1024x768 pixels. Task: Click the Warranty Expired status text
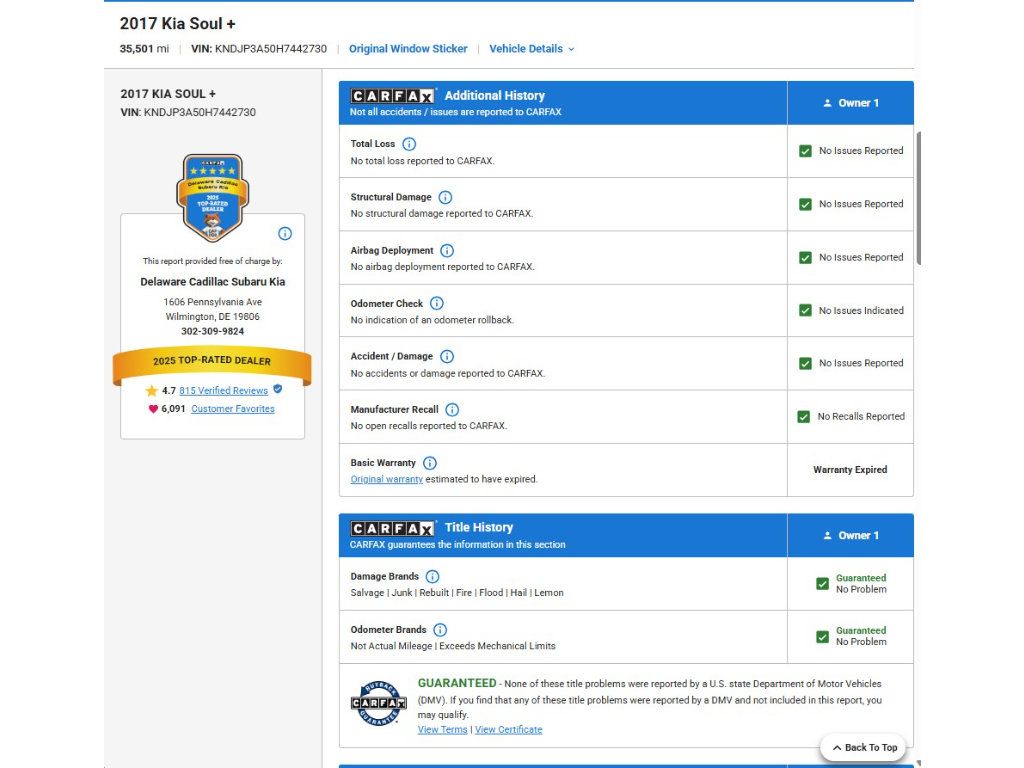click(850, 470)
